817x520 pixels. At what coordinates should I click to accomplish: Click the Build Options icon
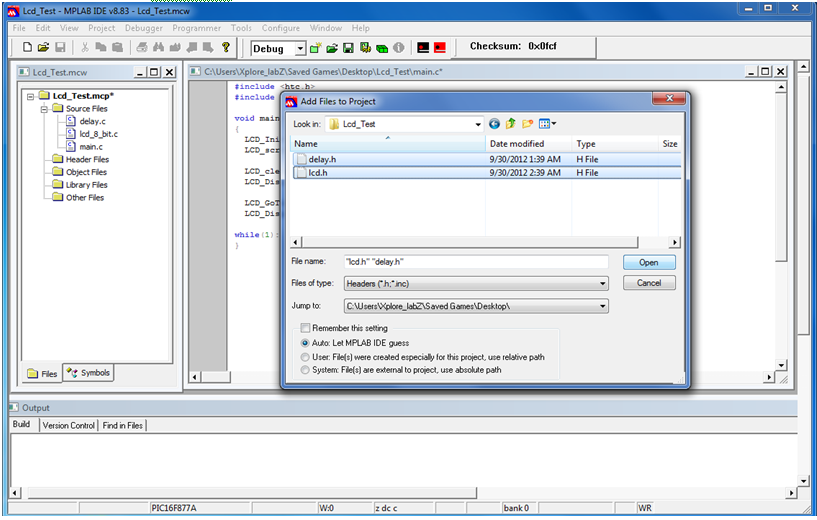(365, 48)
